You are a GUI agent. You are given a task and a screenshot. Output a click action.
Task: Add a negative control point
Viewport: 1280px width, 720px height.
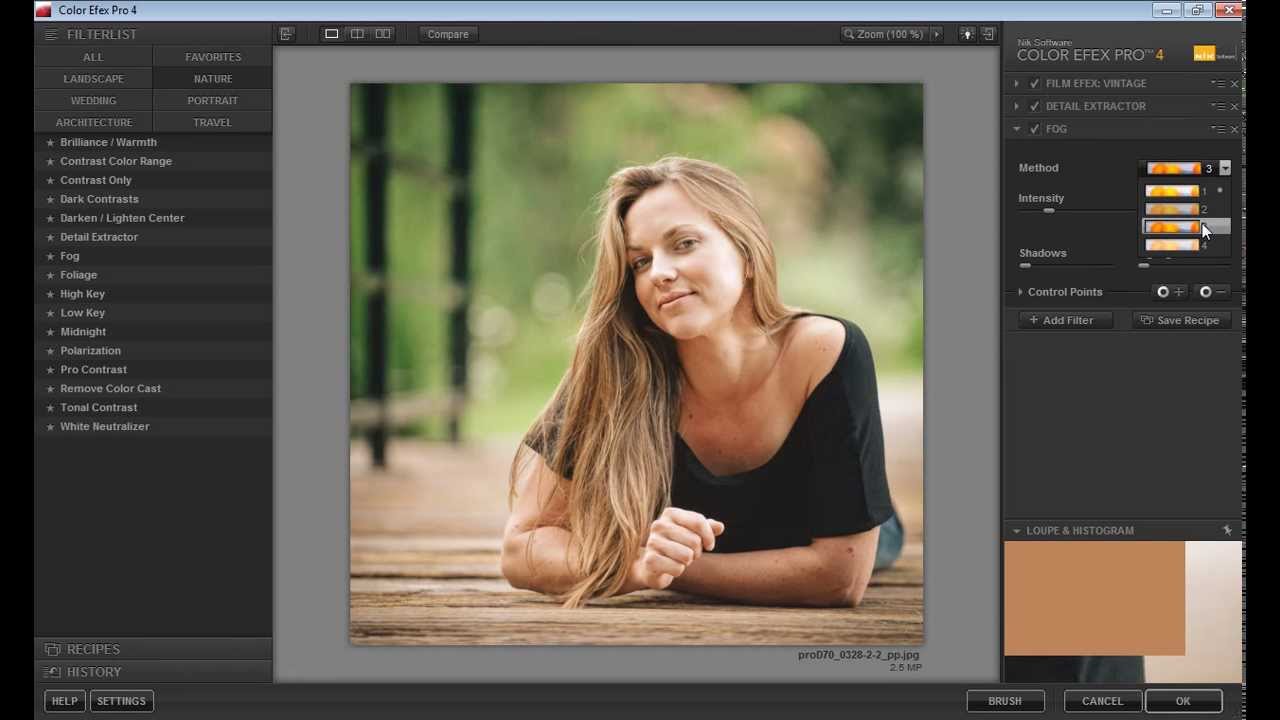(x=1213, y=292)
